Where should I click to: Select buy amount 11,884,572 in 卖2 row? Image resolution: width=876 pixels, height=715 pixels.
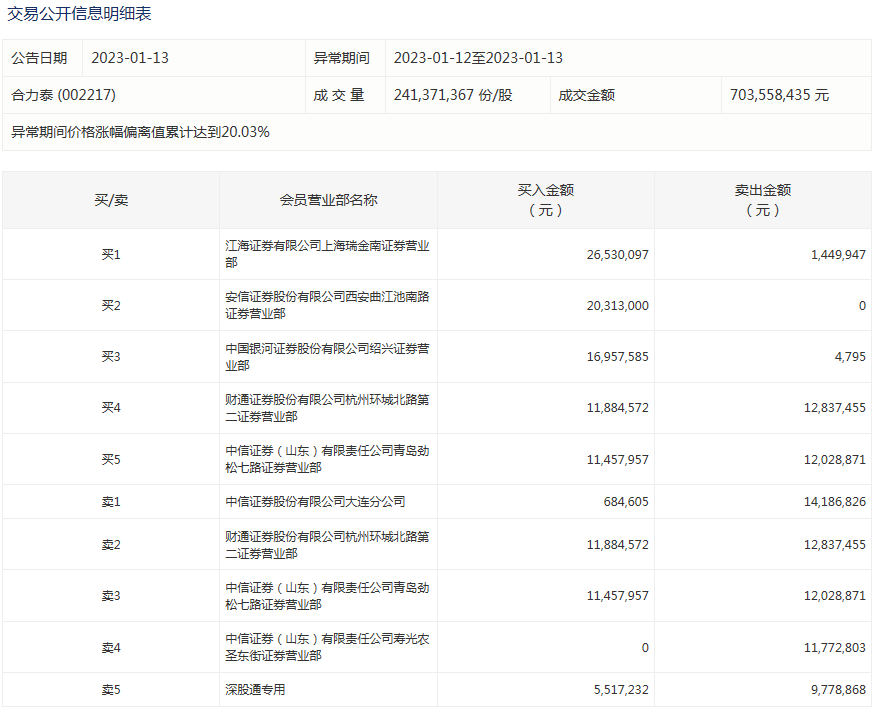coord(617,545)
